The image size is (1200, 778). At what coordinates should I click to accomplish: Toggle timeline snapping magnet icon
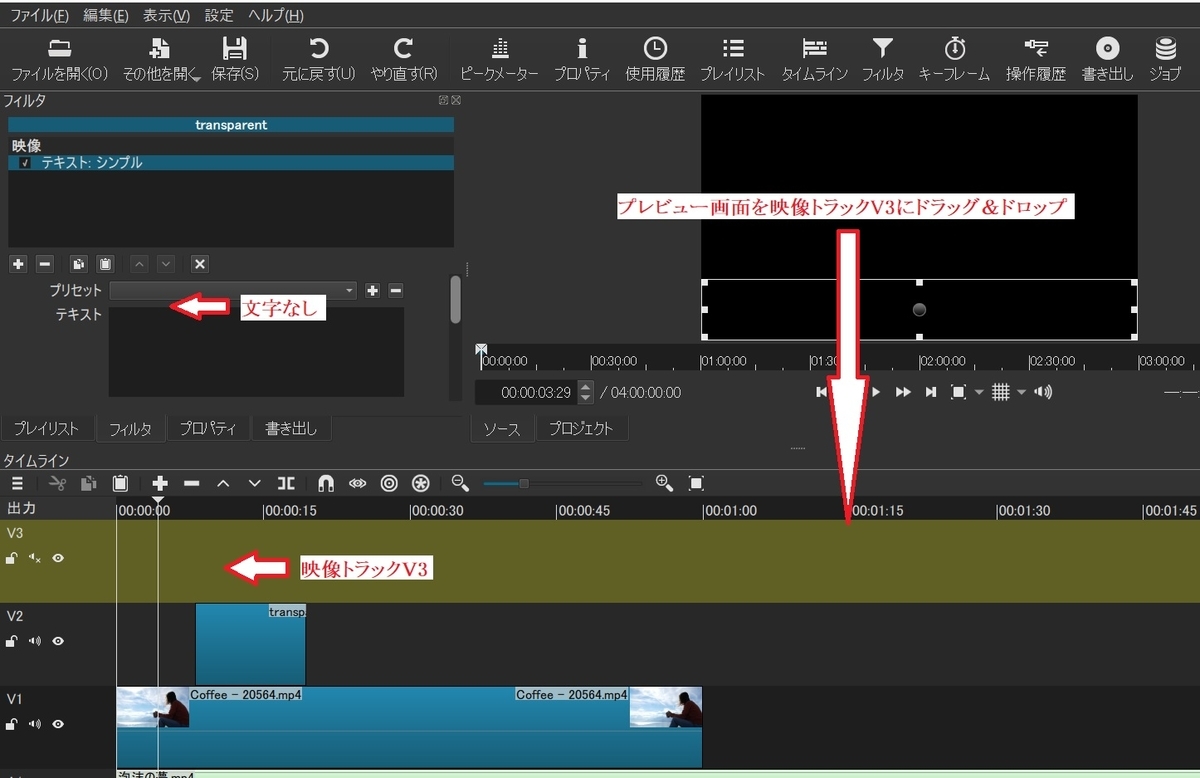[x=326, y=483]
